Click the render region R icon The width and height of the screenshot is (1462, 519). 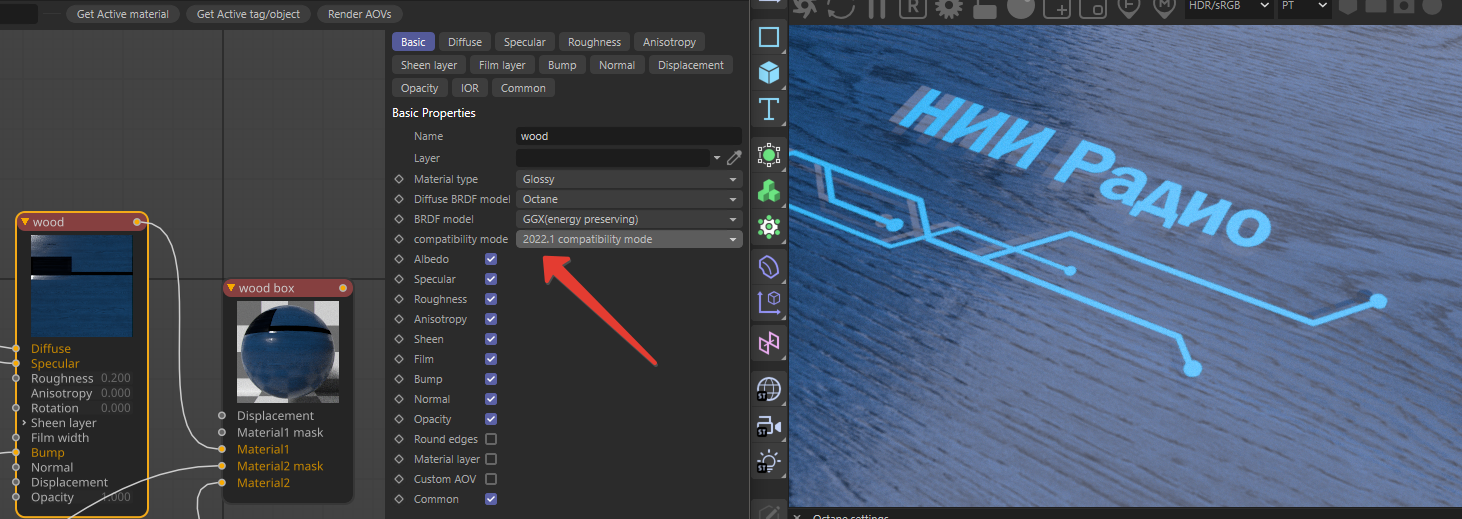[911, 7]
